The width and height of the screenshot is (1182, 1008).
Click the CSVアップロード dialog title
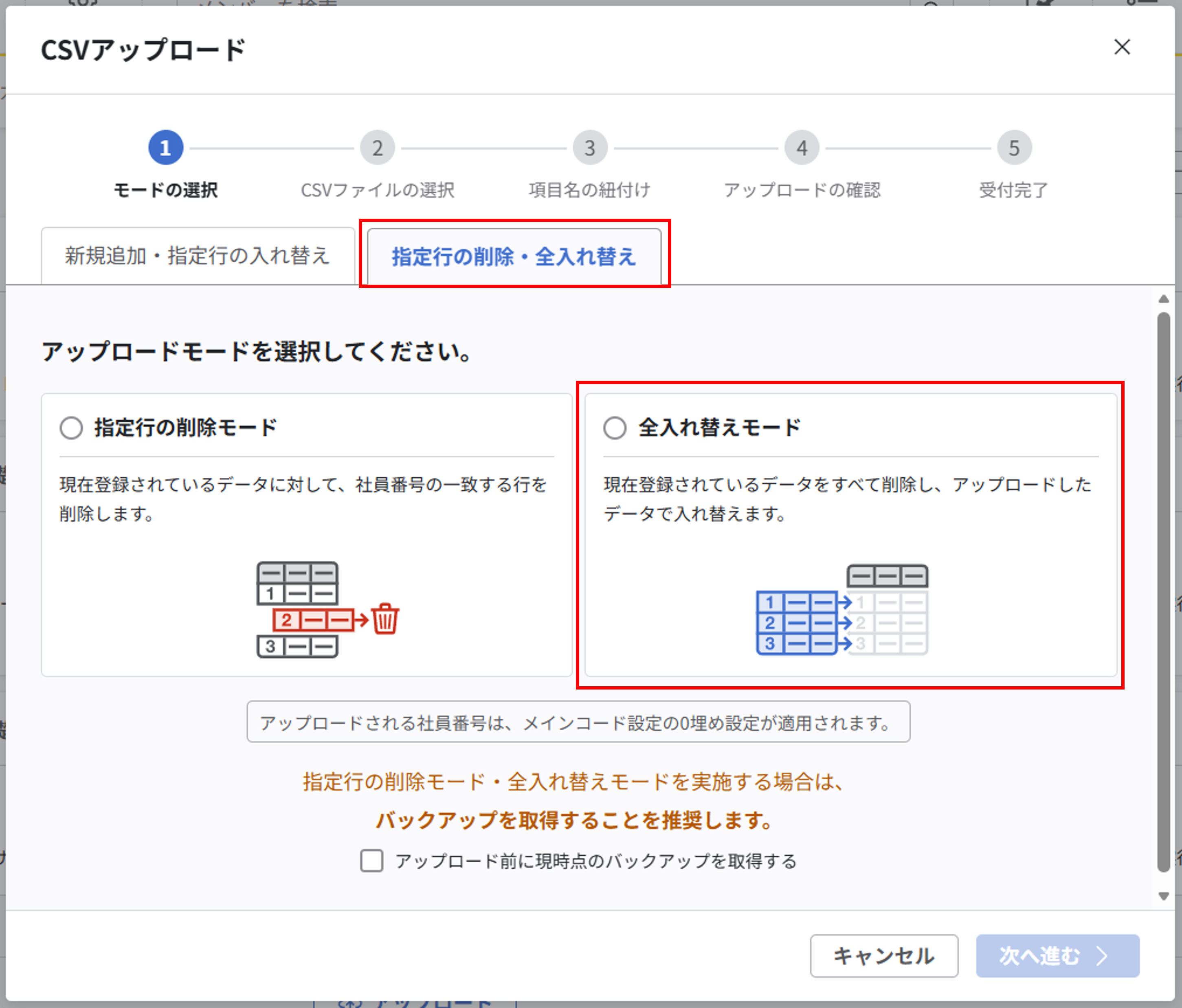pos(143,50)
